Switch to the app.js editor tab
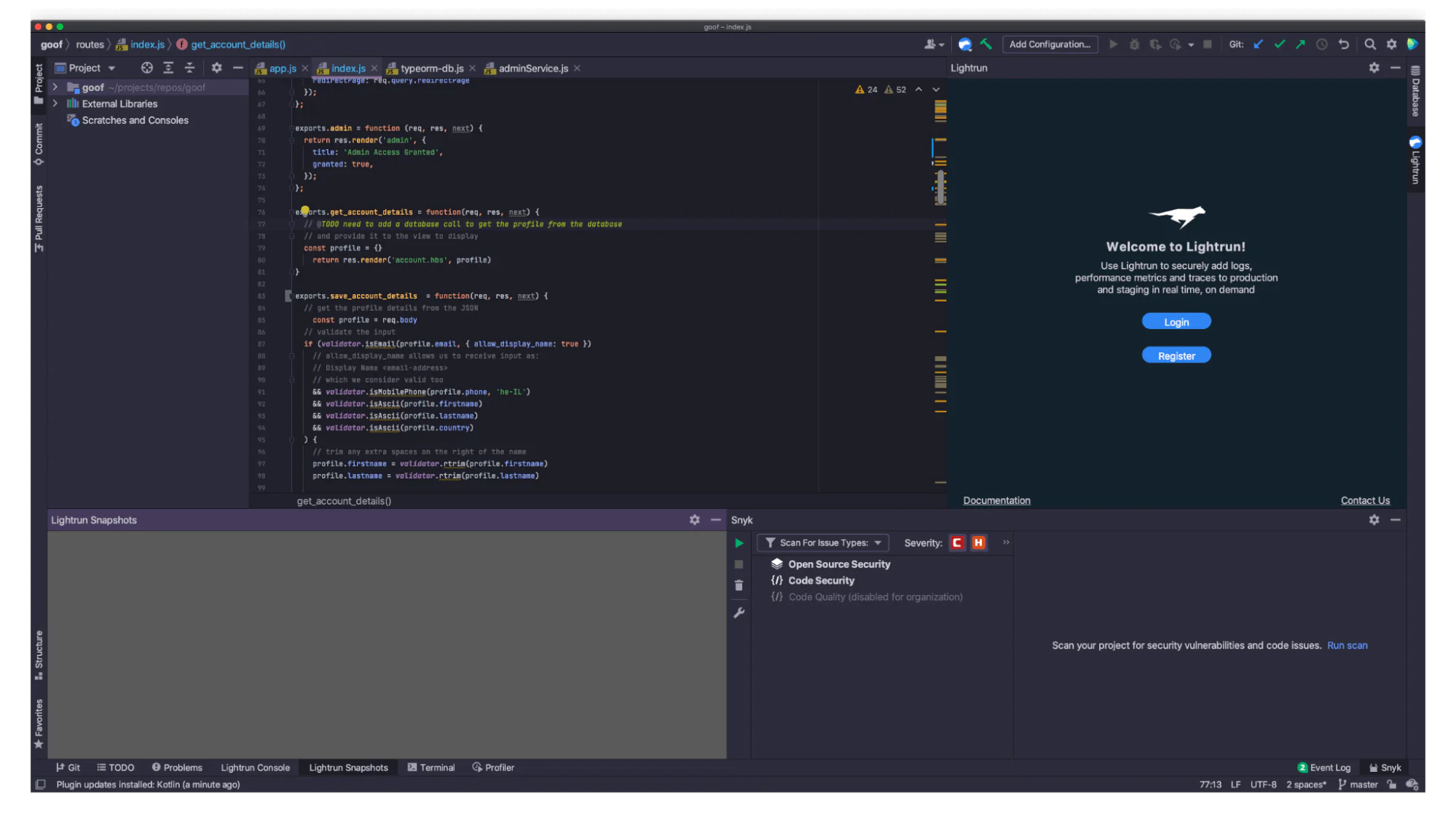The height and width of the screenshot is (833, 1456). click(x=283, y=68)
